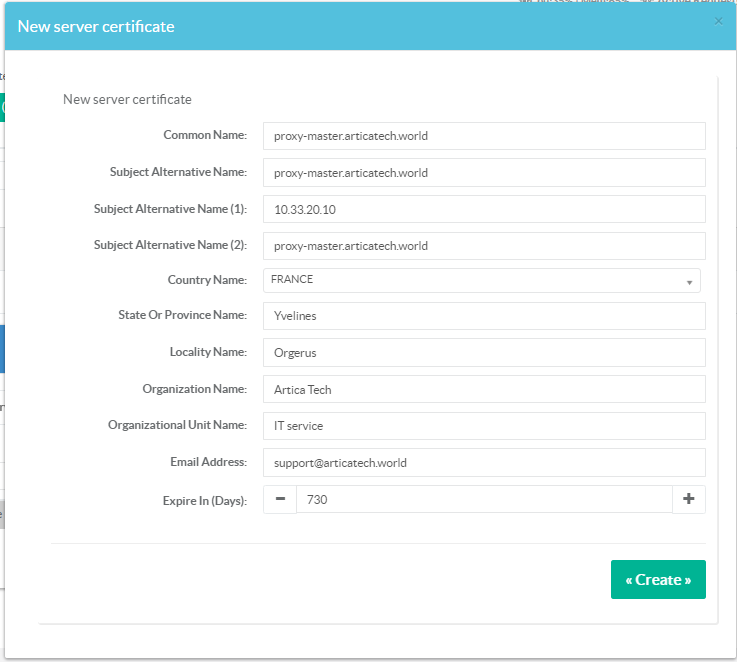The image size is (737, 662).
Task: Increase expiry days with the plus button
Action: tap(688, 499)
